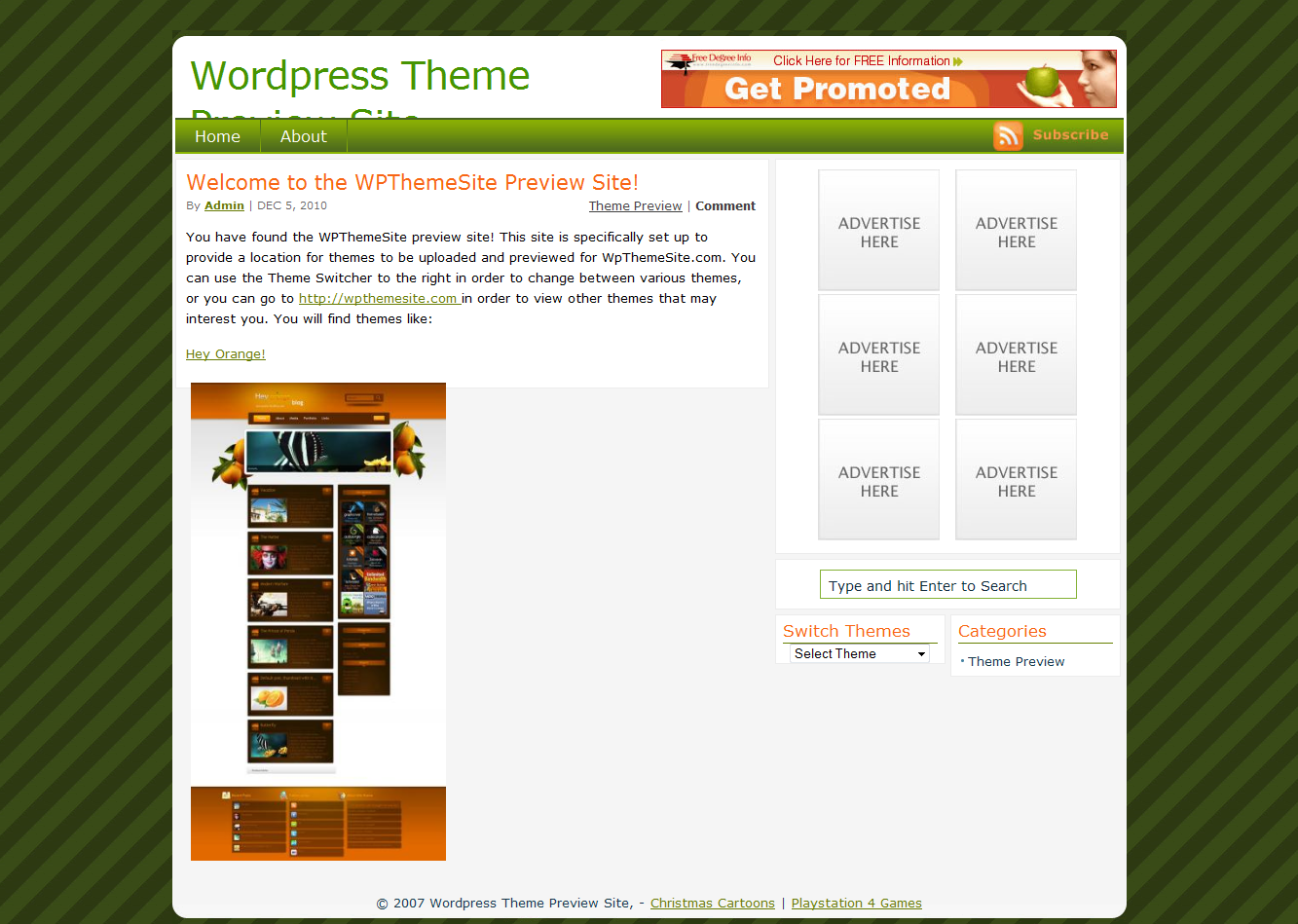Open the Select Theme dropdown
1298x924 pixels.
point(860,654)
